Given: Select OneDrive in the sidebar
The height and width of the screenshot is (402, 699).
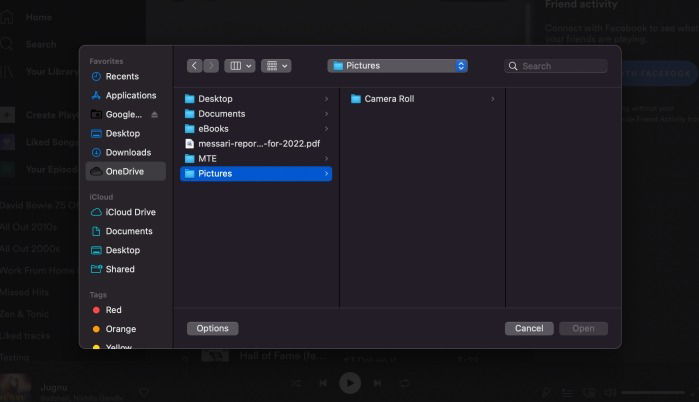Looking at the screenshot, I should click(x=126, y=171).
